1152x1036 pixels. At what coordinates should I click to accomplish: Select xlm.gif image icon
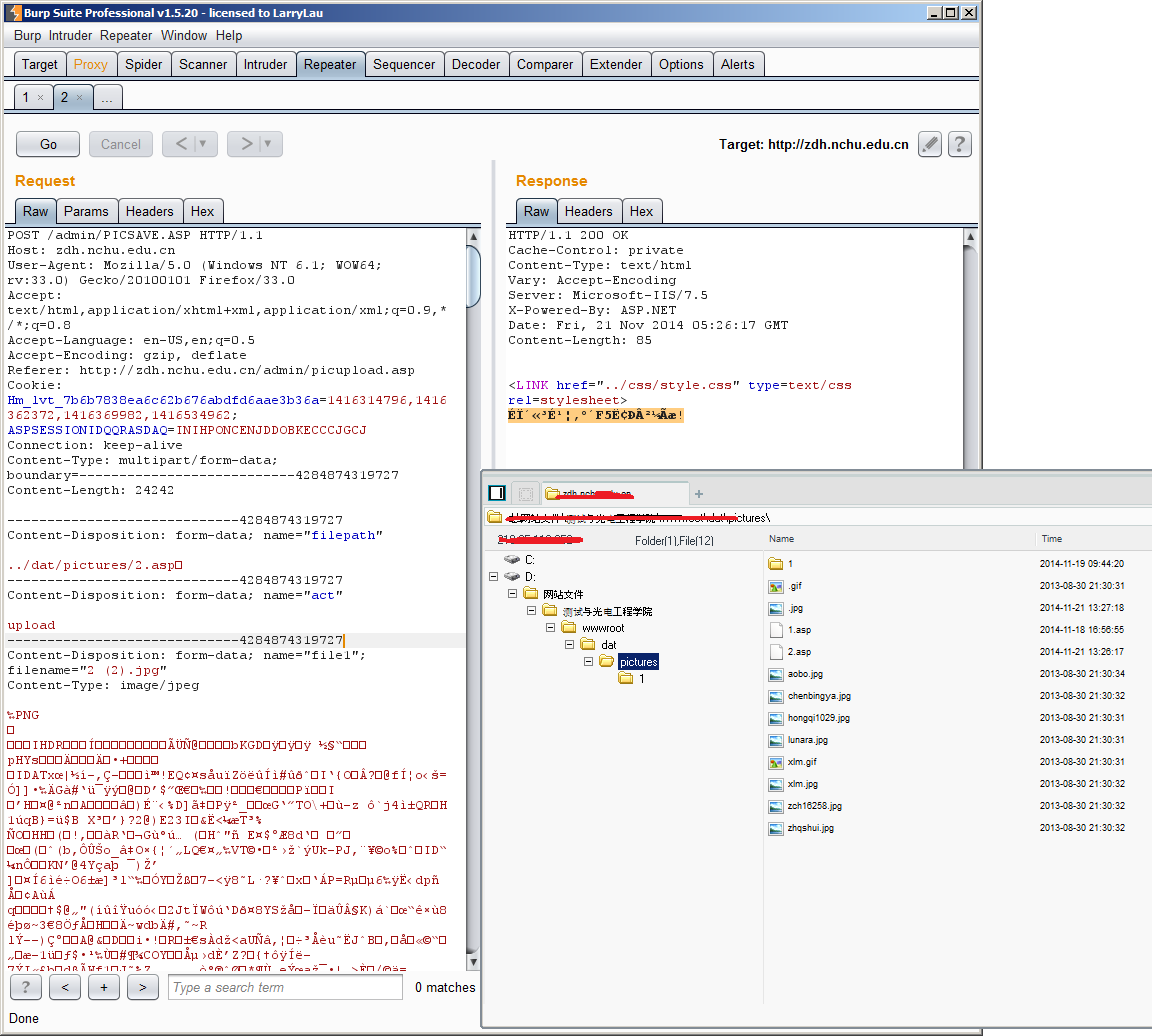(x=776, y=763)
